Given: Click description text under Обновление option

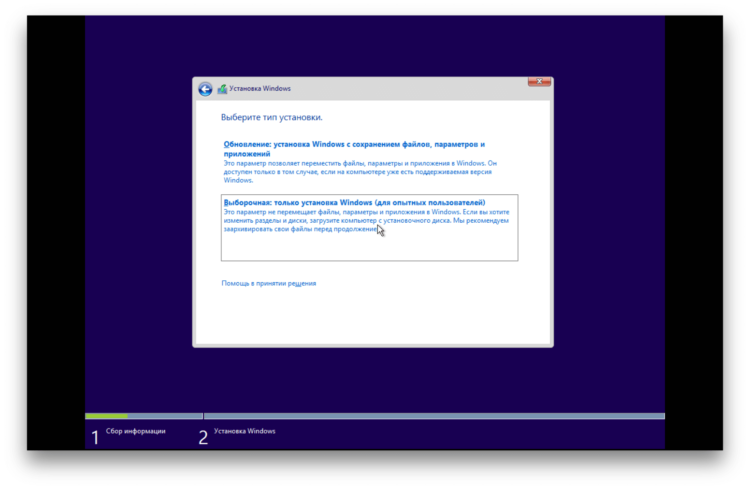Looking at the screenshot, I should pos(360,172).
